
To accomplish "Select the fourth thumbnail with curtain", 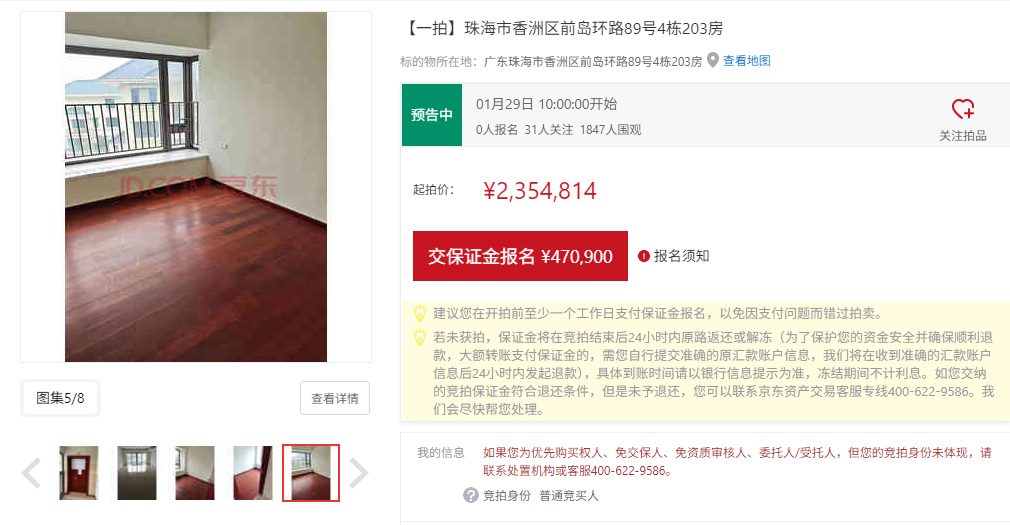I will [x=252, y=473].
